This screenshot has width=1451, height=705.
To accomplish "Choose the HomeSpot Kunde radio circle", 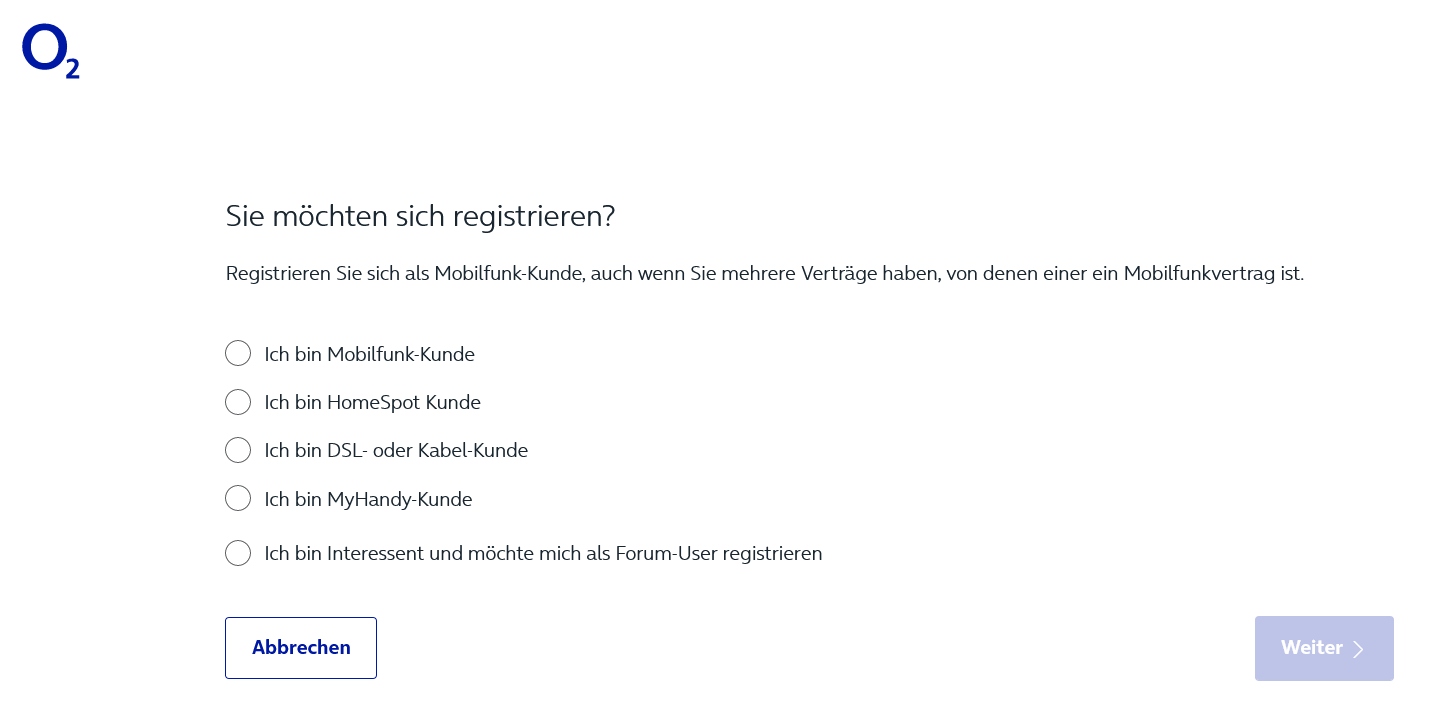I will [238, 402].
